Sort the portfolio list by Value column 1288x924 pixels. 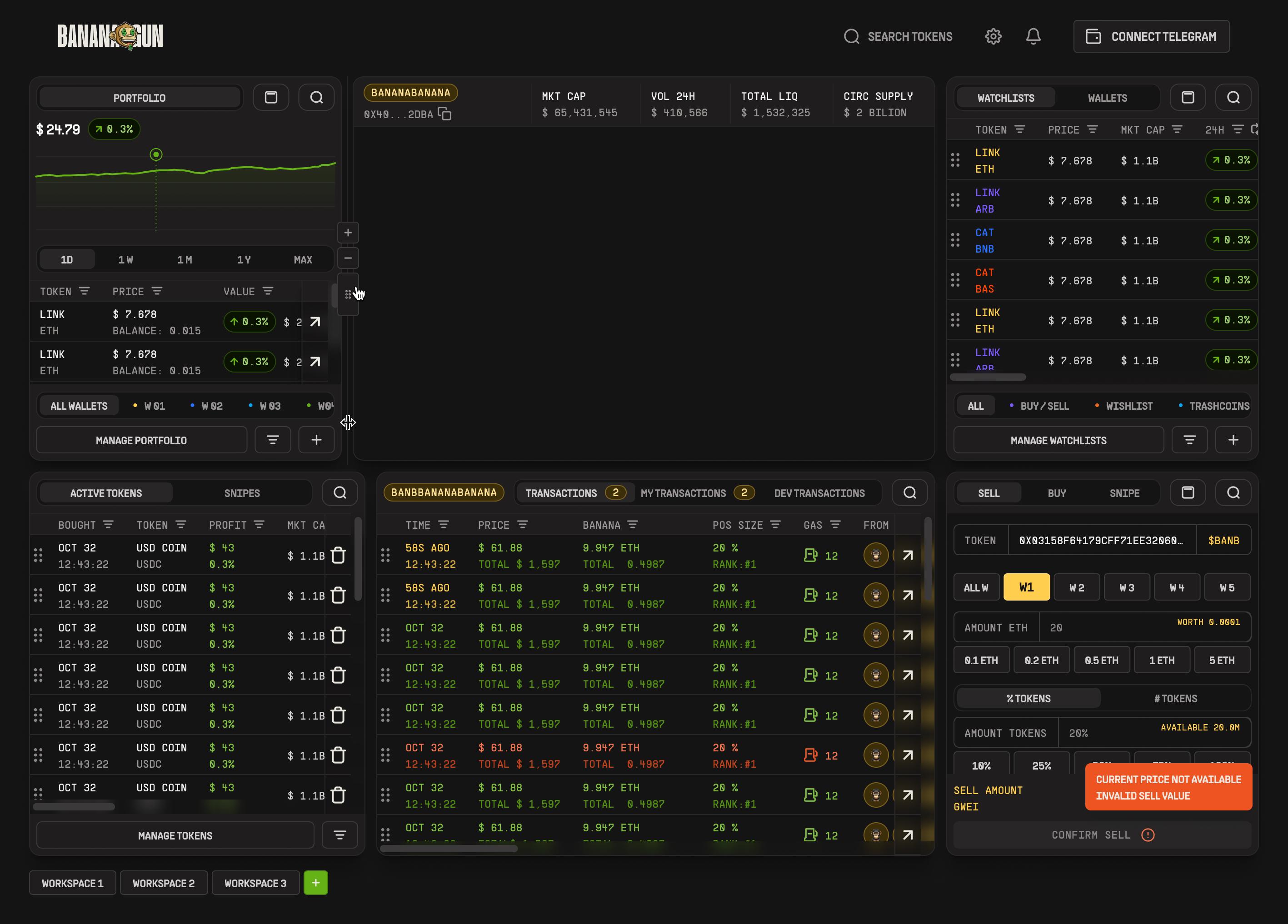(x=268, y=291)
